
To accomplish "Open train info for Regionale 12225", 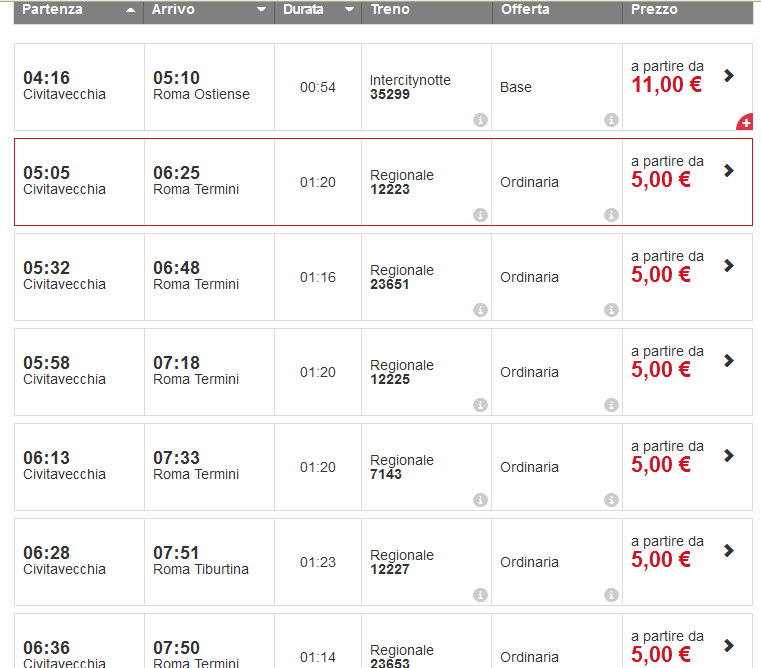I will [x=480, y=405].
